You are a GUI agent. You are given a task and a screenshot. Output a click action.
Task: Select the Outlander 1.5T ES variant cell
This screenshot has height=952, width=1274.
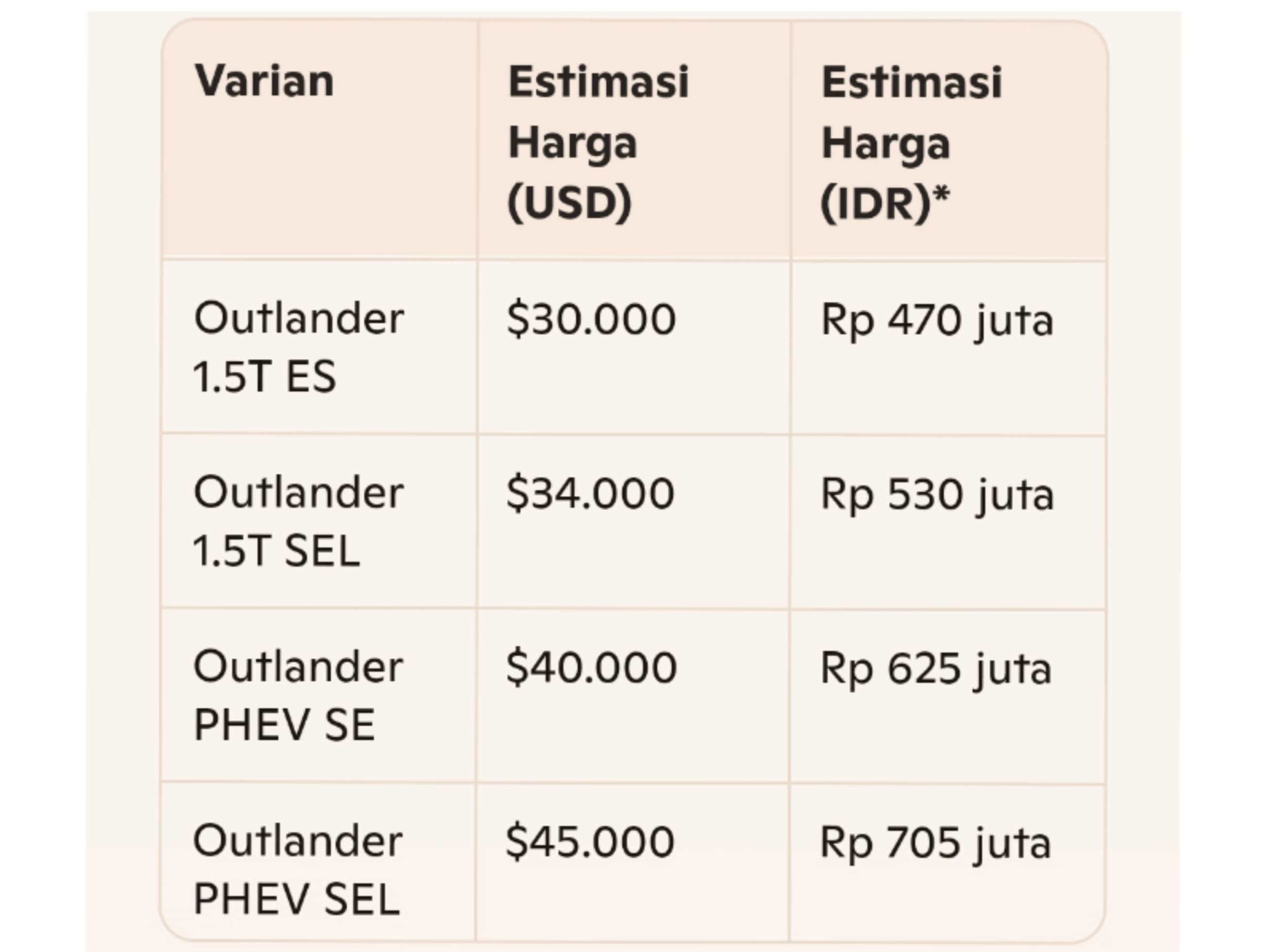(x=298, y=346)
